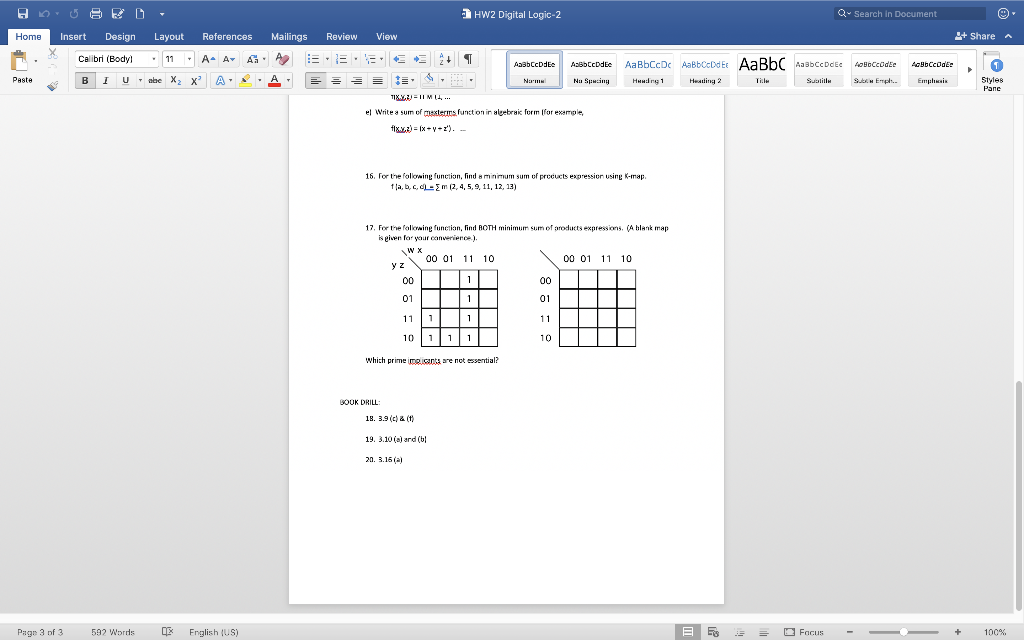Toggle bold formatting
Viewport: 1024px width, 640px height.
click(x=85, y=80)
